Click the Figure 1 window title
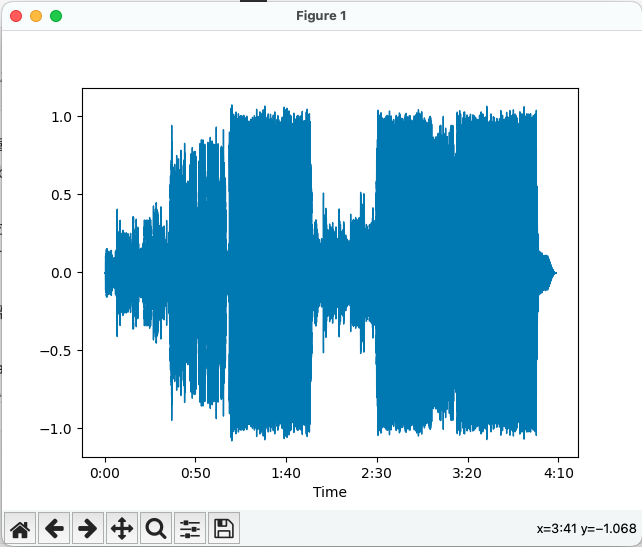The width and height of the screenshot is (642, 547). [321, 16]
